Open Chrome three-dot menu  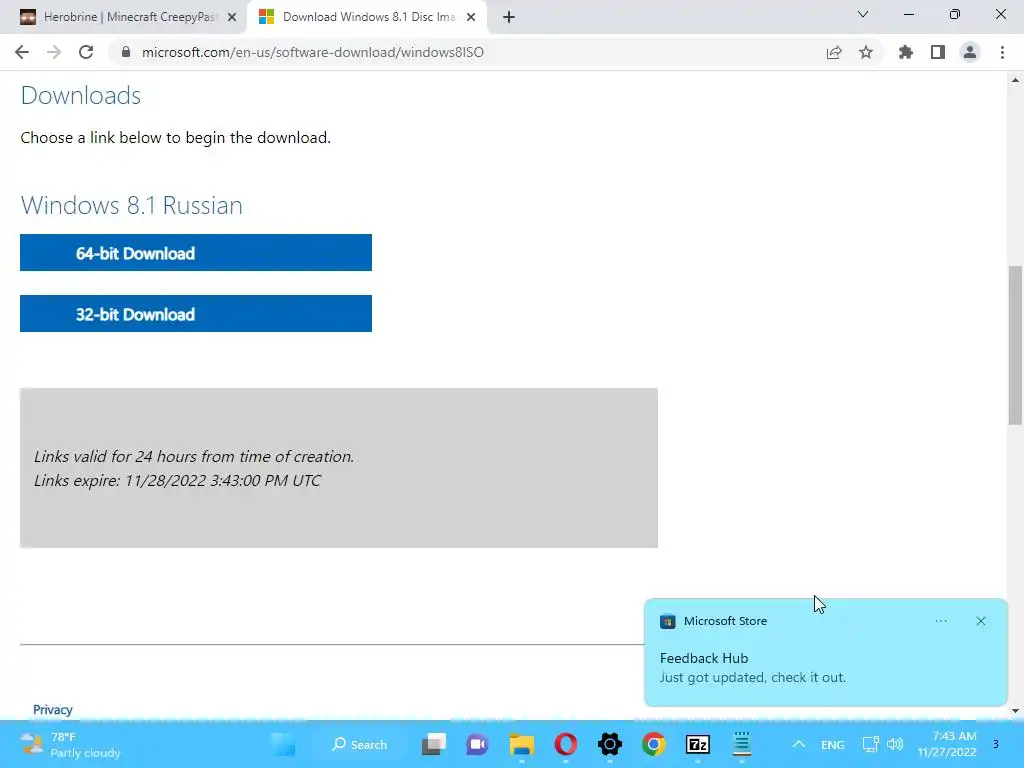1002,52
